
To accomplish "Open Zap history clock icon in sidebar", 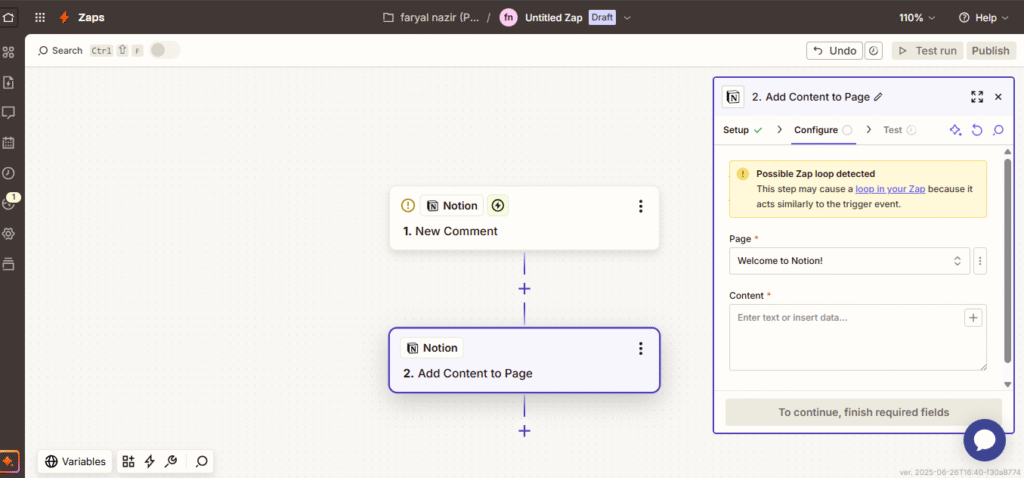I will 8,173.
